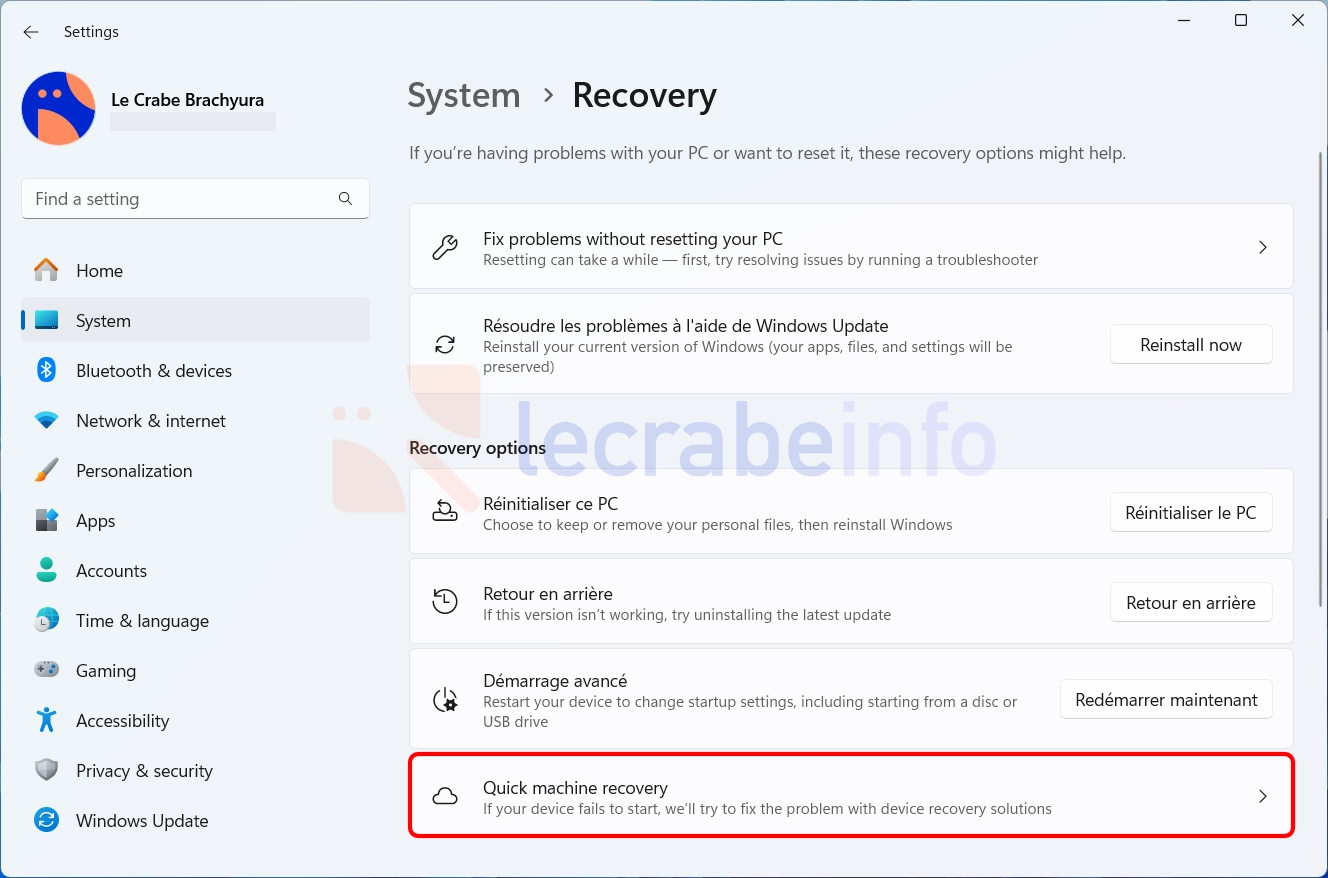Viewport: 1328px width, 878px height.
Task: Click the Démarrage avancé power-gear icon
Action: (x=445, y=699)
